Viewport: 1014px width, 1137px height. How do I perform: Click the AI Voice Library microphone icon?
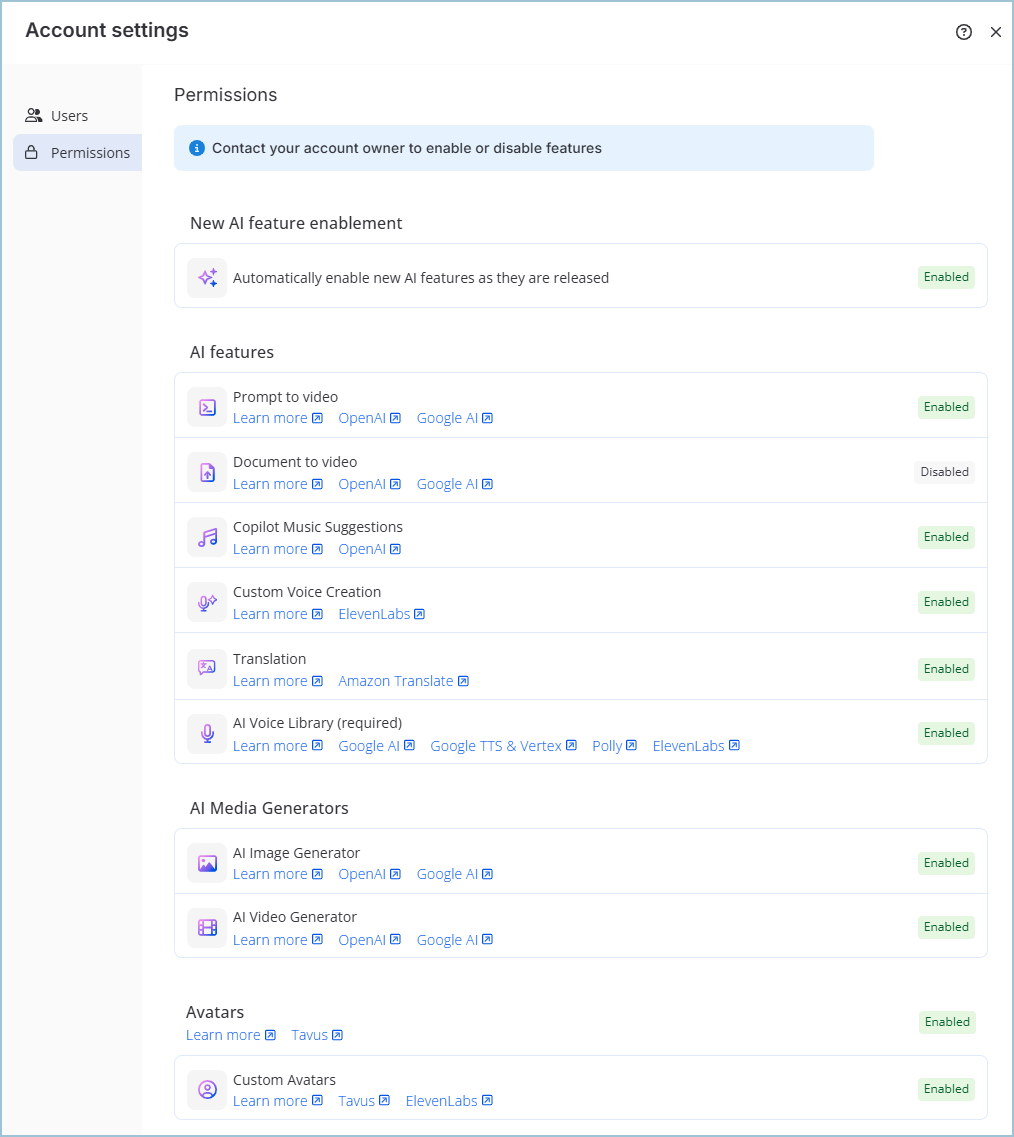(206, 733)
